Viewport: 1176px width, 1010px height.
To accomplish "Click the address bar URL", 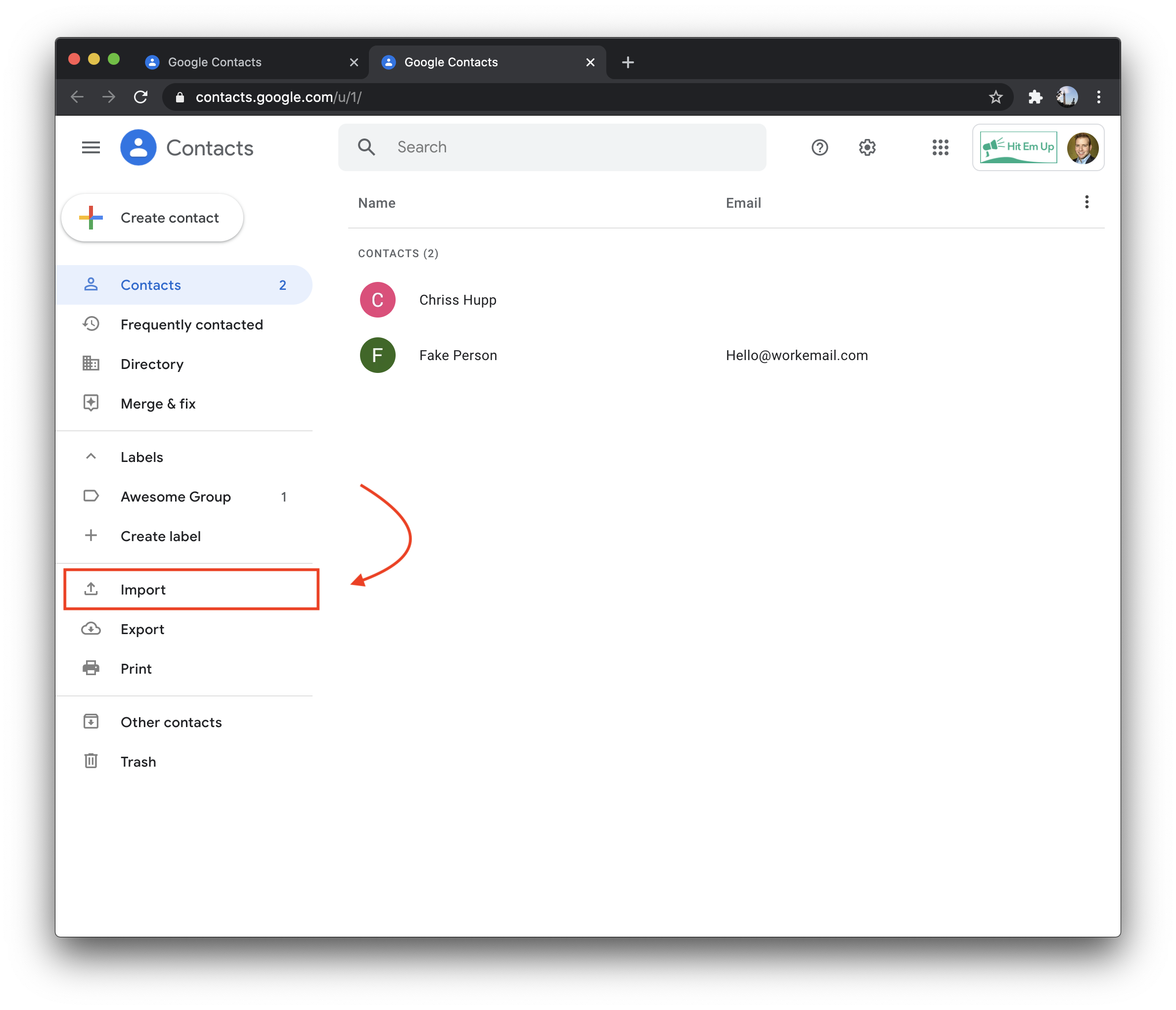I will point(278,97).
